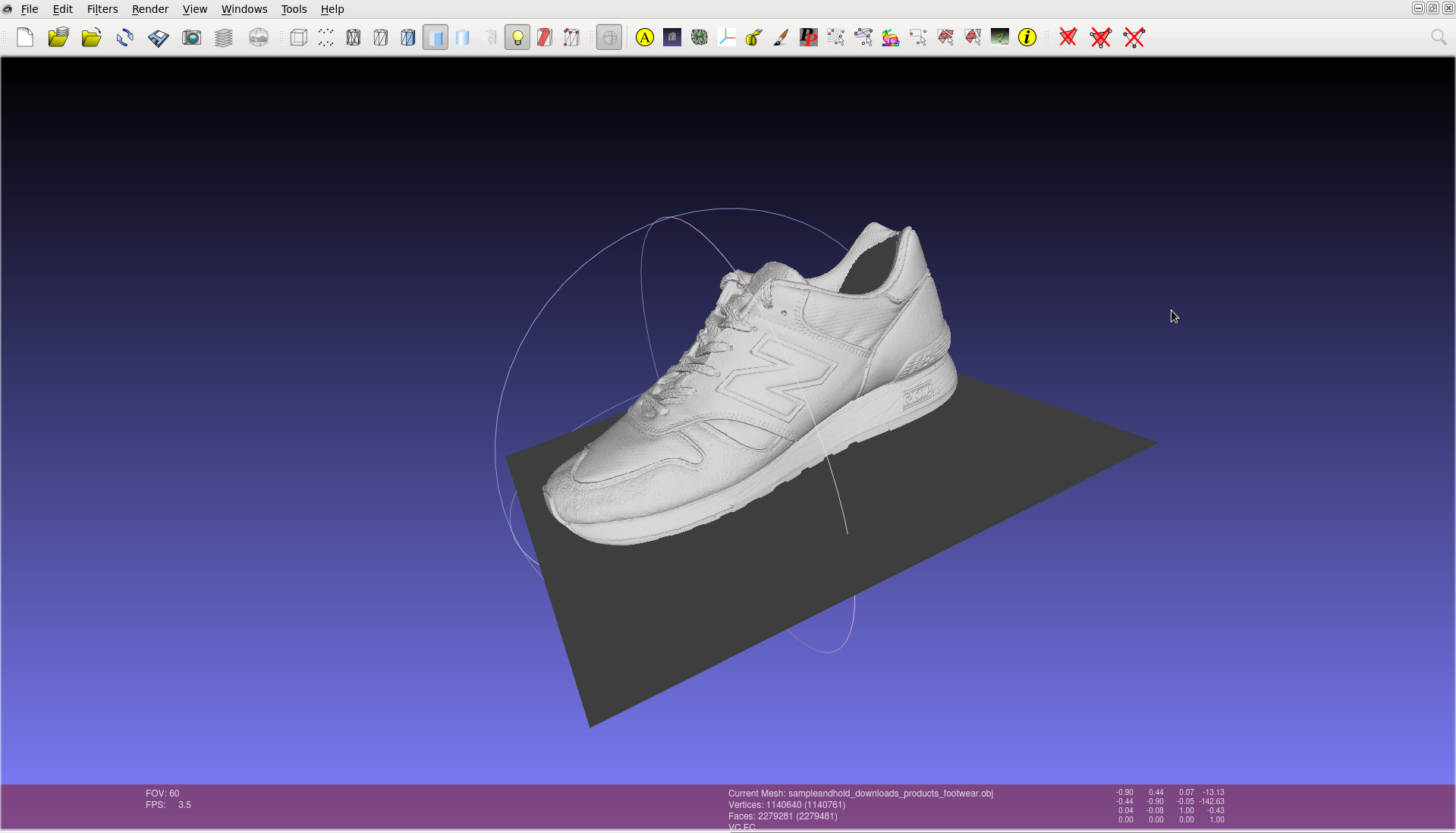This screenshot has height=833, width=1456.
Task: Open the Render menu
Action: coord(150,9)
